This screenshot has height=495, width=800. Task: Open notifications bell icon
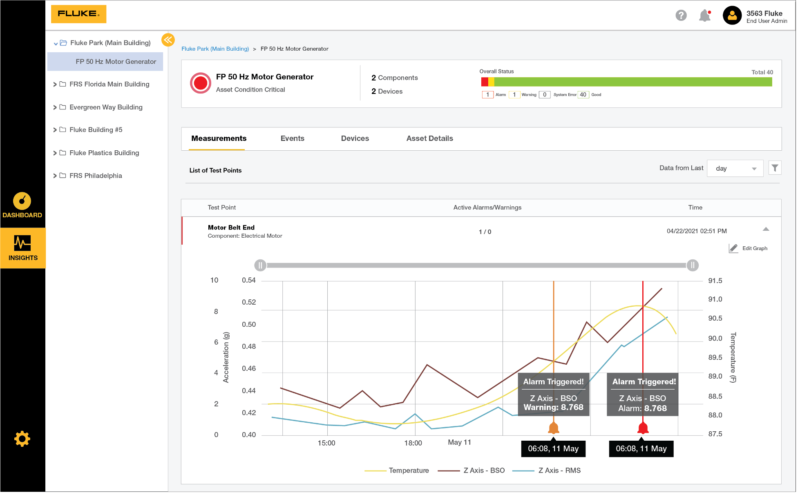[705, 15]
